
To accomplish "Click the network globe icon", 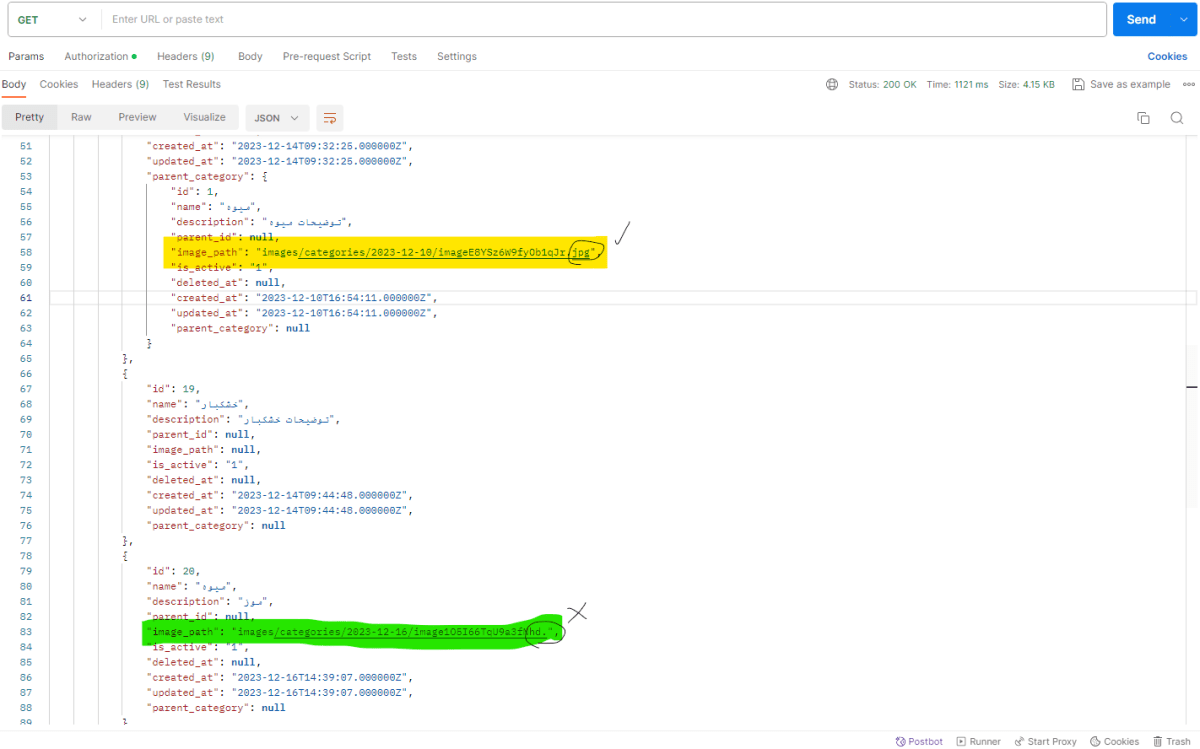I will click(832, 85).
